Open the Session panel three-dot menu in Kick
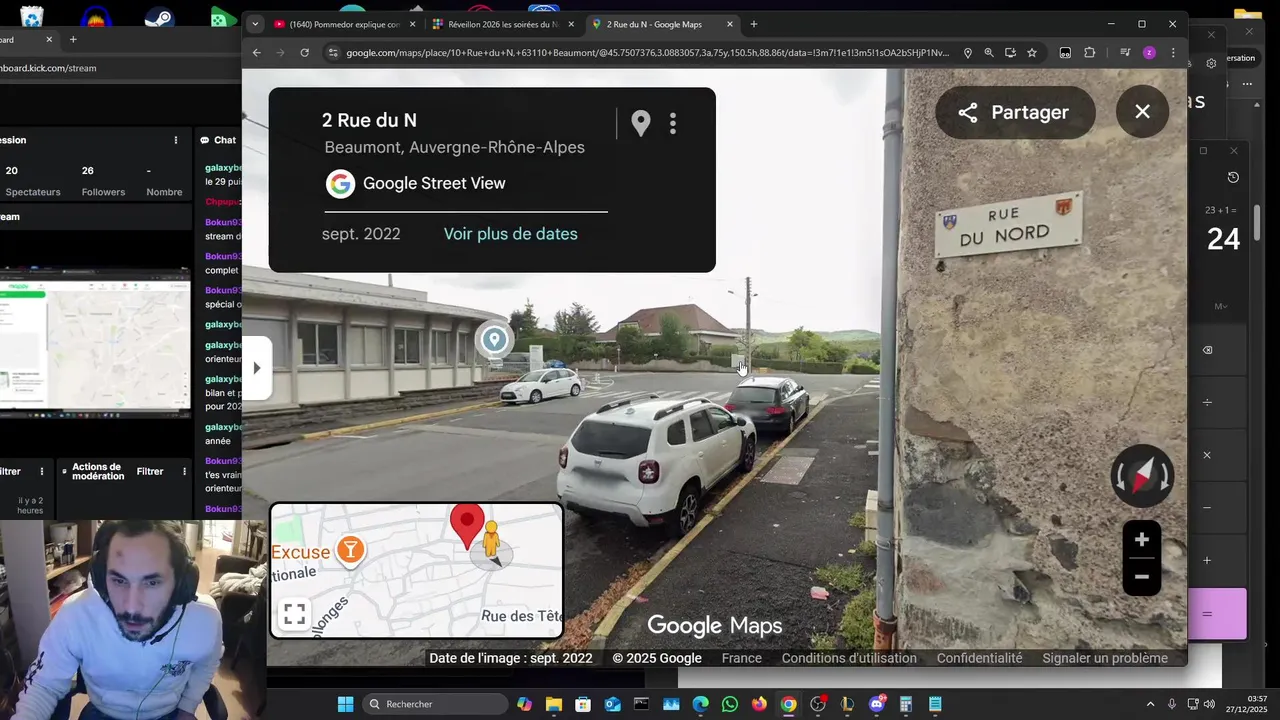 (176, 140)
